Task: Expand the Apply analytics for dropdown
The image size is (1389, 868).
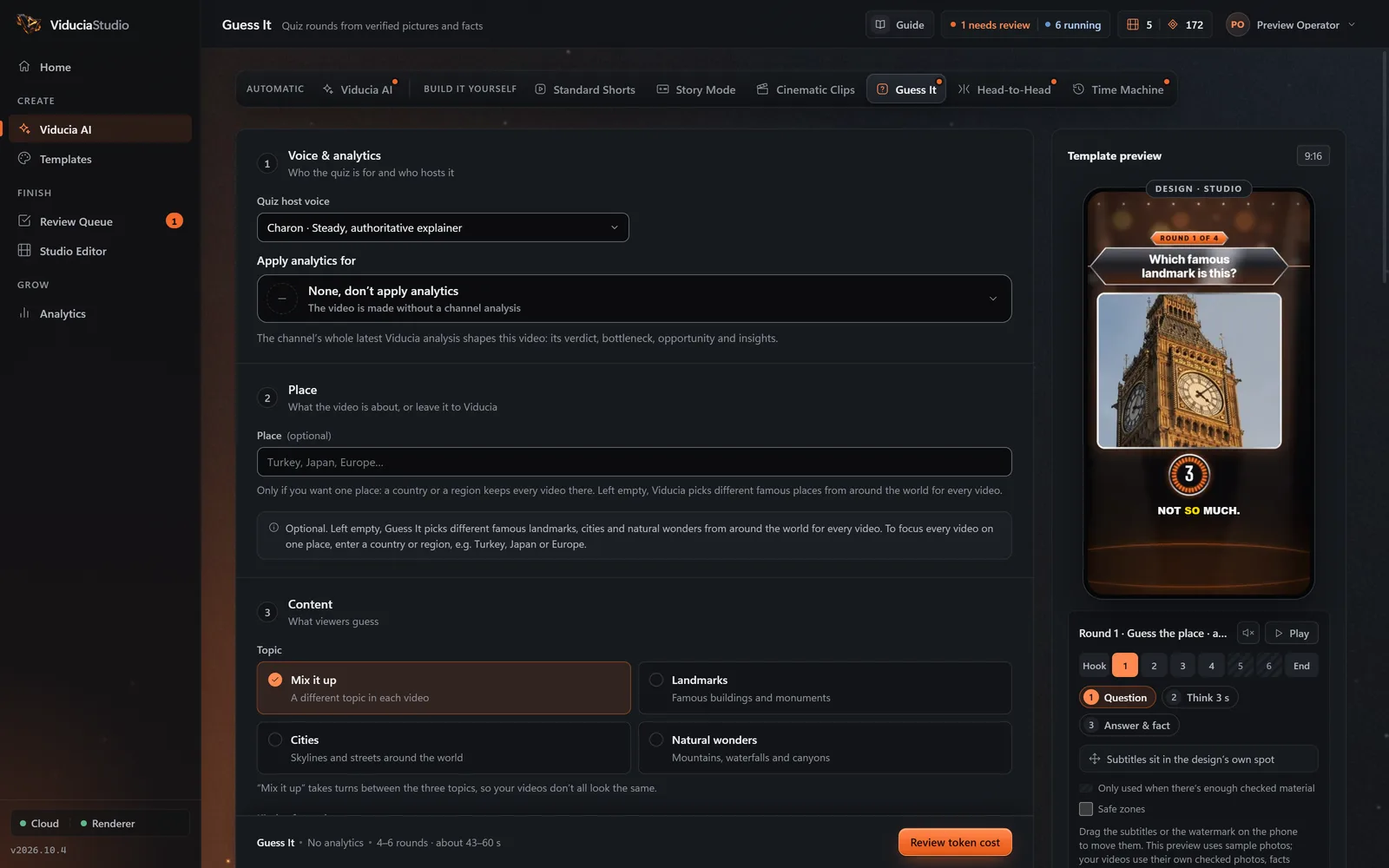Action: pos(635,299)
